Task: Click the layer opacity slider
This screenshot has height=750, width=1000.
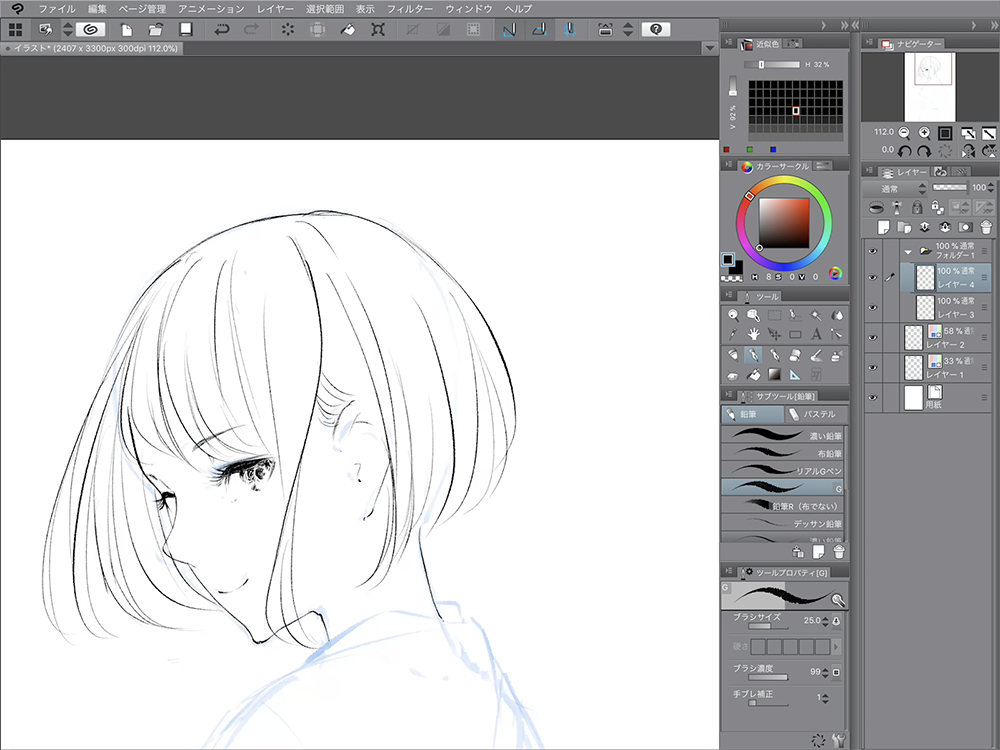Action: (950, 188)
